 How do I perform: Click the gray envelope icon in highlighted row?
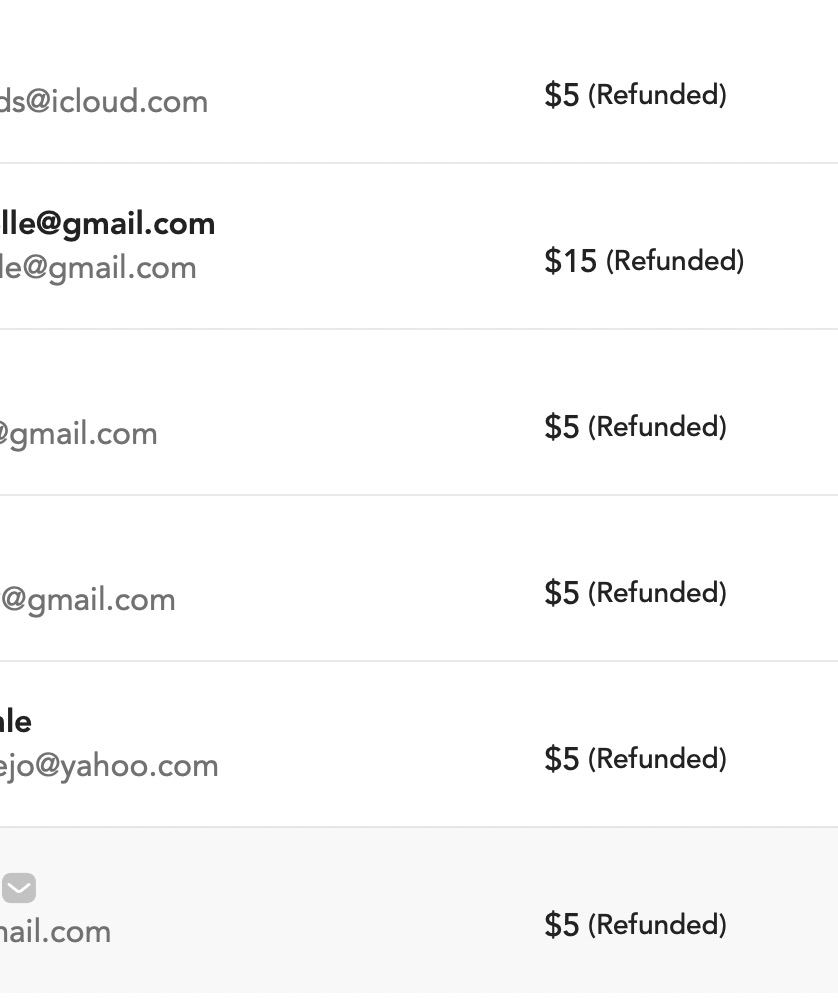19,888
